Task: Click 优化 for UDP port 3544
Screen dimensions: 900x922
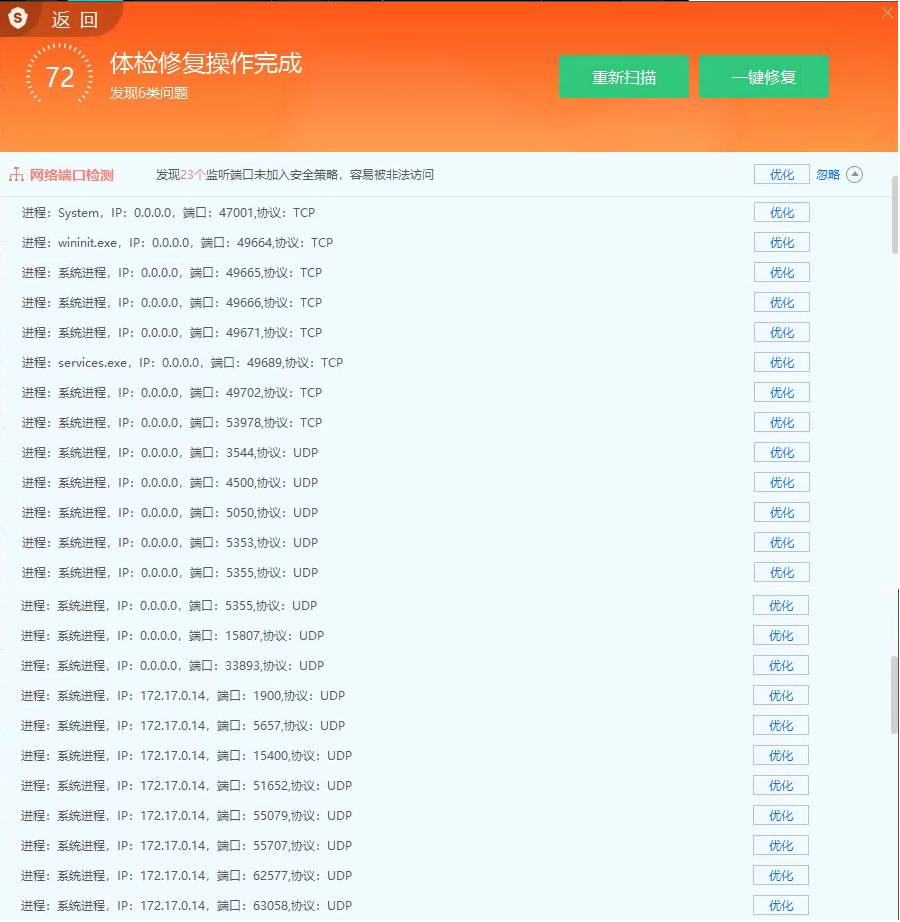Action: point(782,453)
